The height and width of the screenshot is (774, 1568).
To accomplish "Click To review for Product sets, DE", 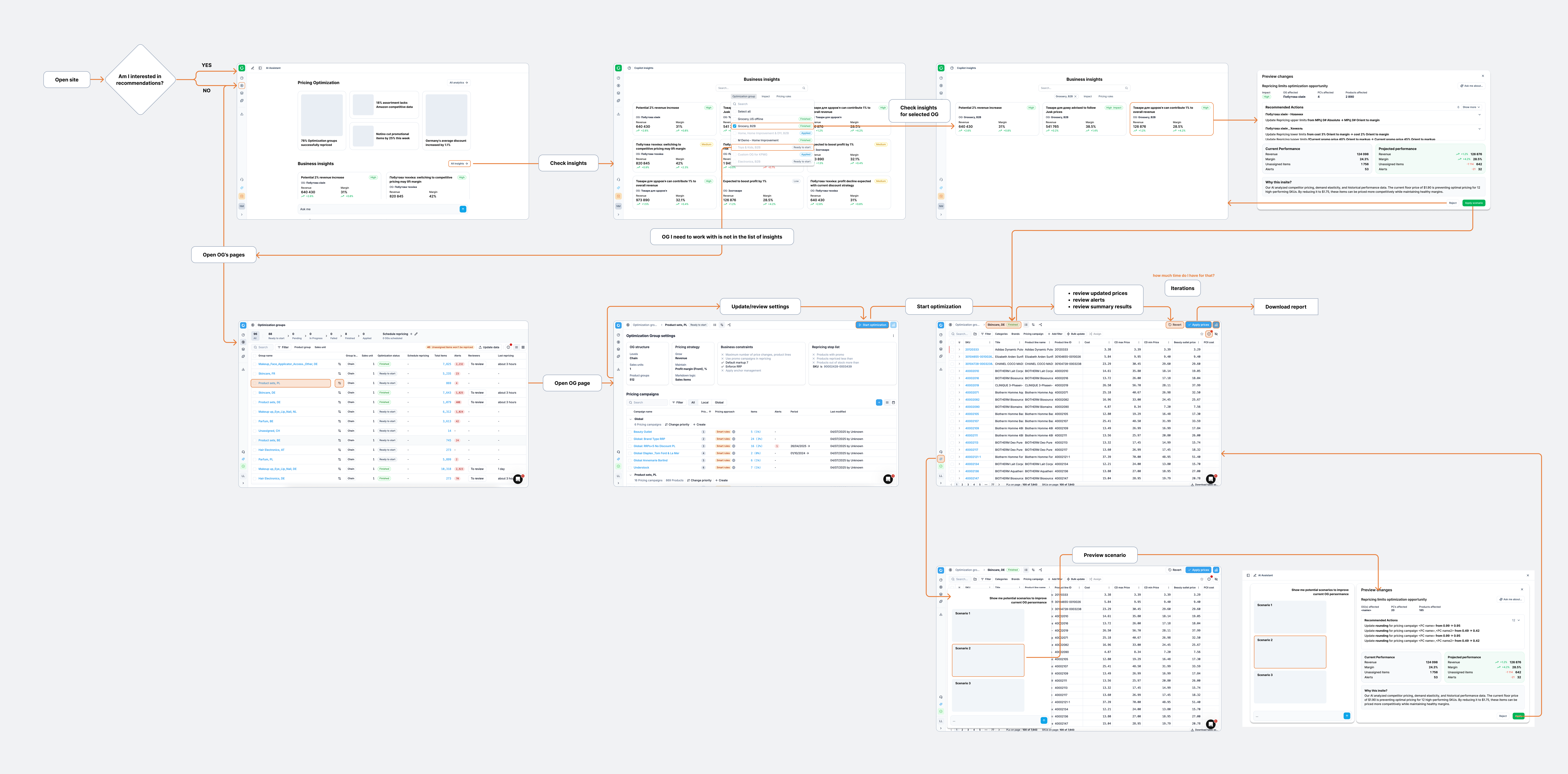I will pos(477,402).
